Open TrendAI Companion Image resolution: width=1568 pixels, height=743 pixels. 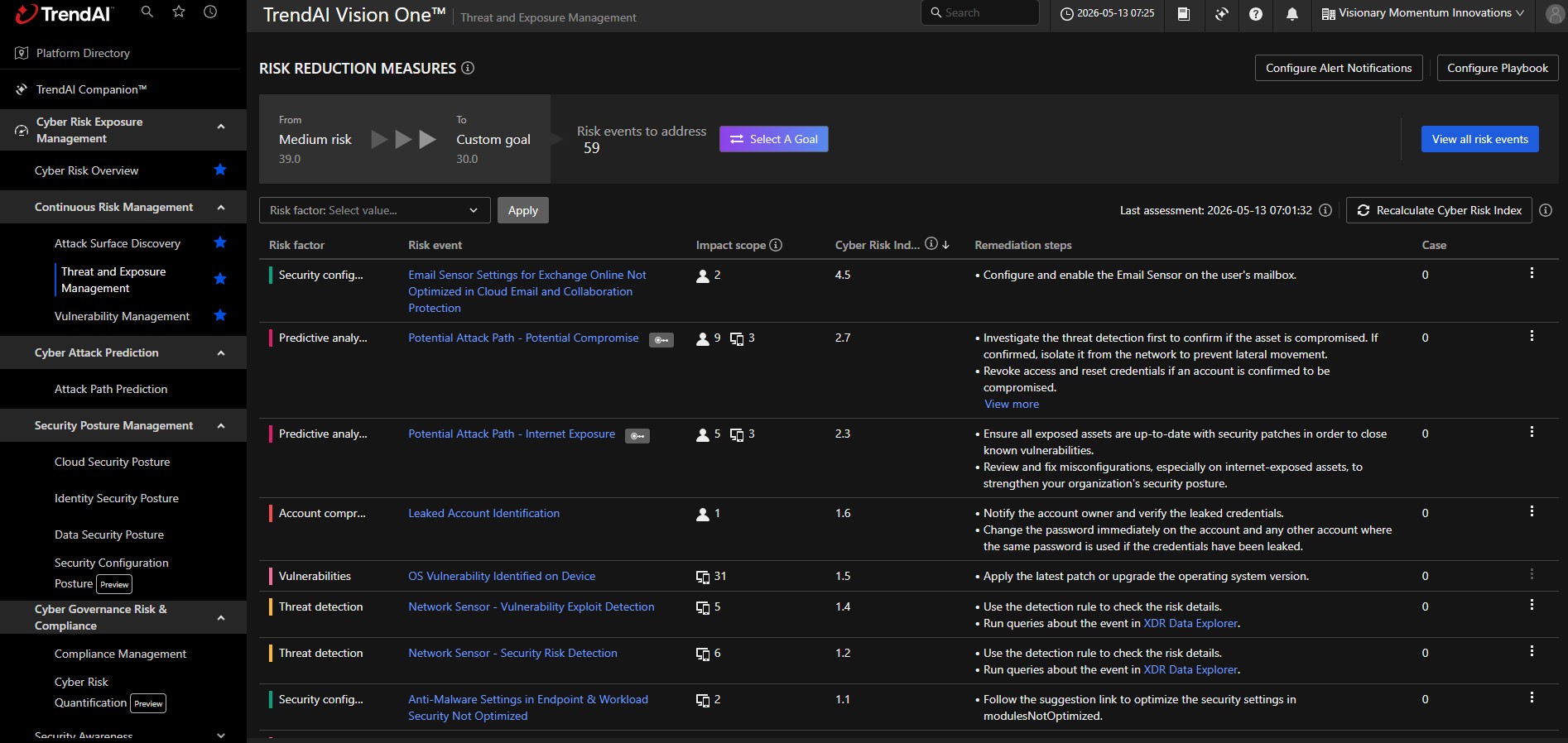pos(91,89)
